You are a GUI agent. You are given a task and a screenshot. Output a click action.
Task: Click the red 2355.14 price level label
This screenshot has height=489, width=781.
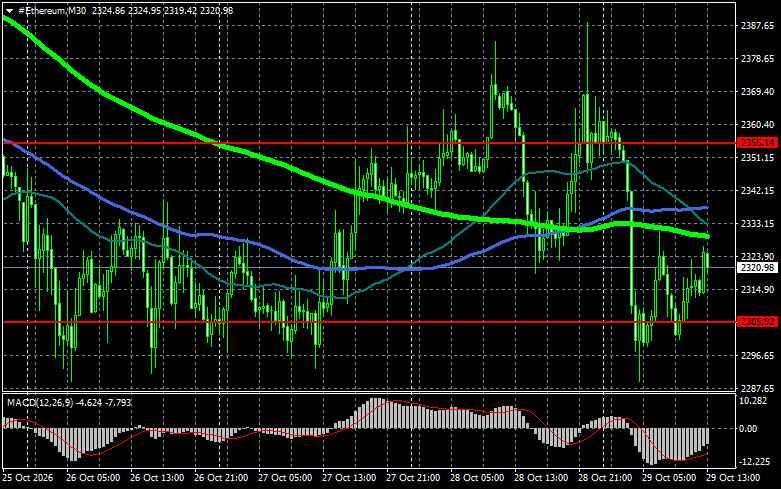tap(758, 143)
